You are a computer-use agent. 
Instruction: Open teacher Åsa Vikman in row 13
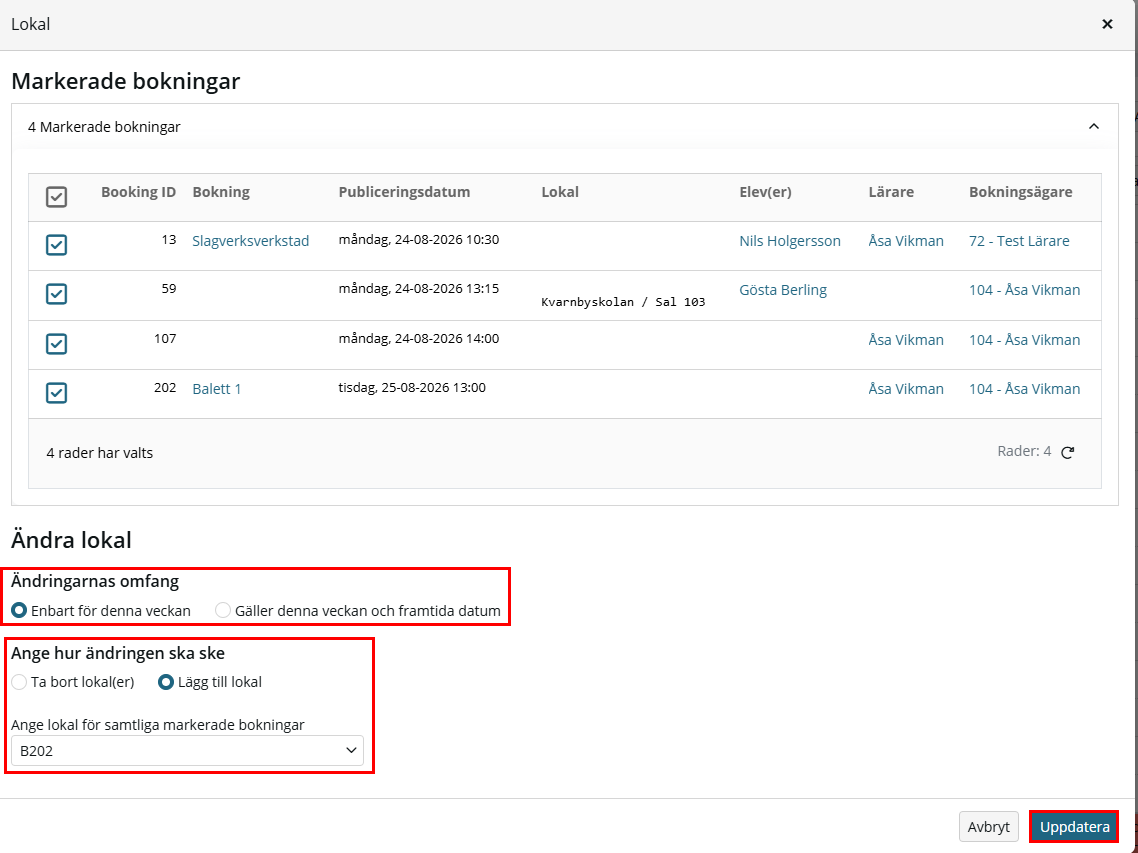click(906, 241)
